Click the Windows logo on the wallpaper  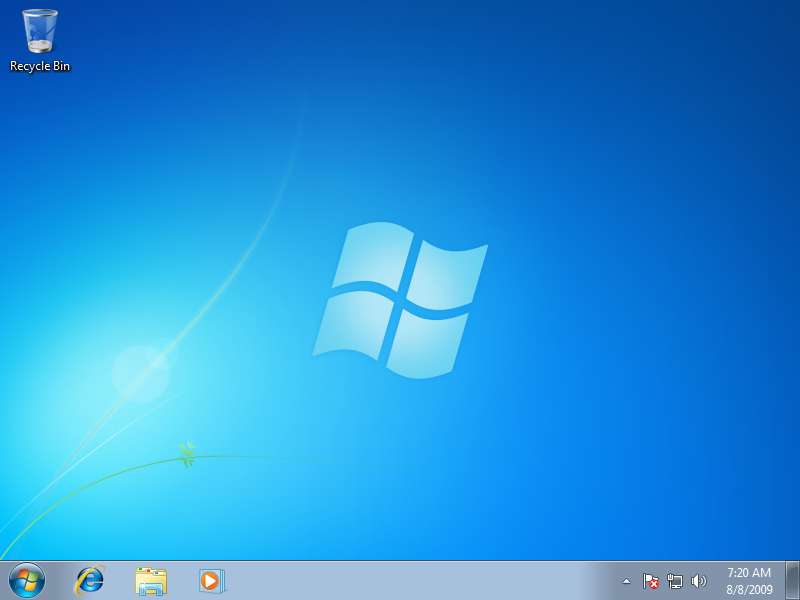pyautogui.click(x=400, y=300)
